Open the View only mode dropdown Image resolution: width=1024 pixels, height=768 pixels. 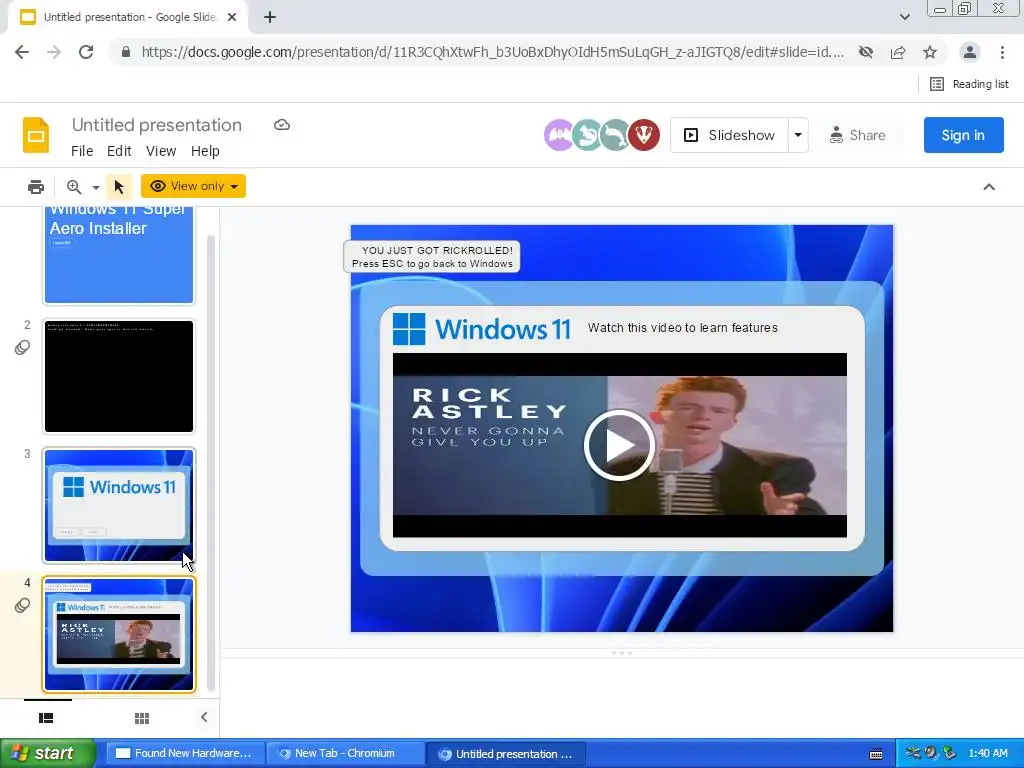(193, 186)
